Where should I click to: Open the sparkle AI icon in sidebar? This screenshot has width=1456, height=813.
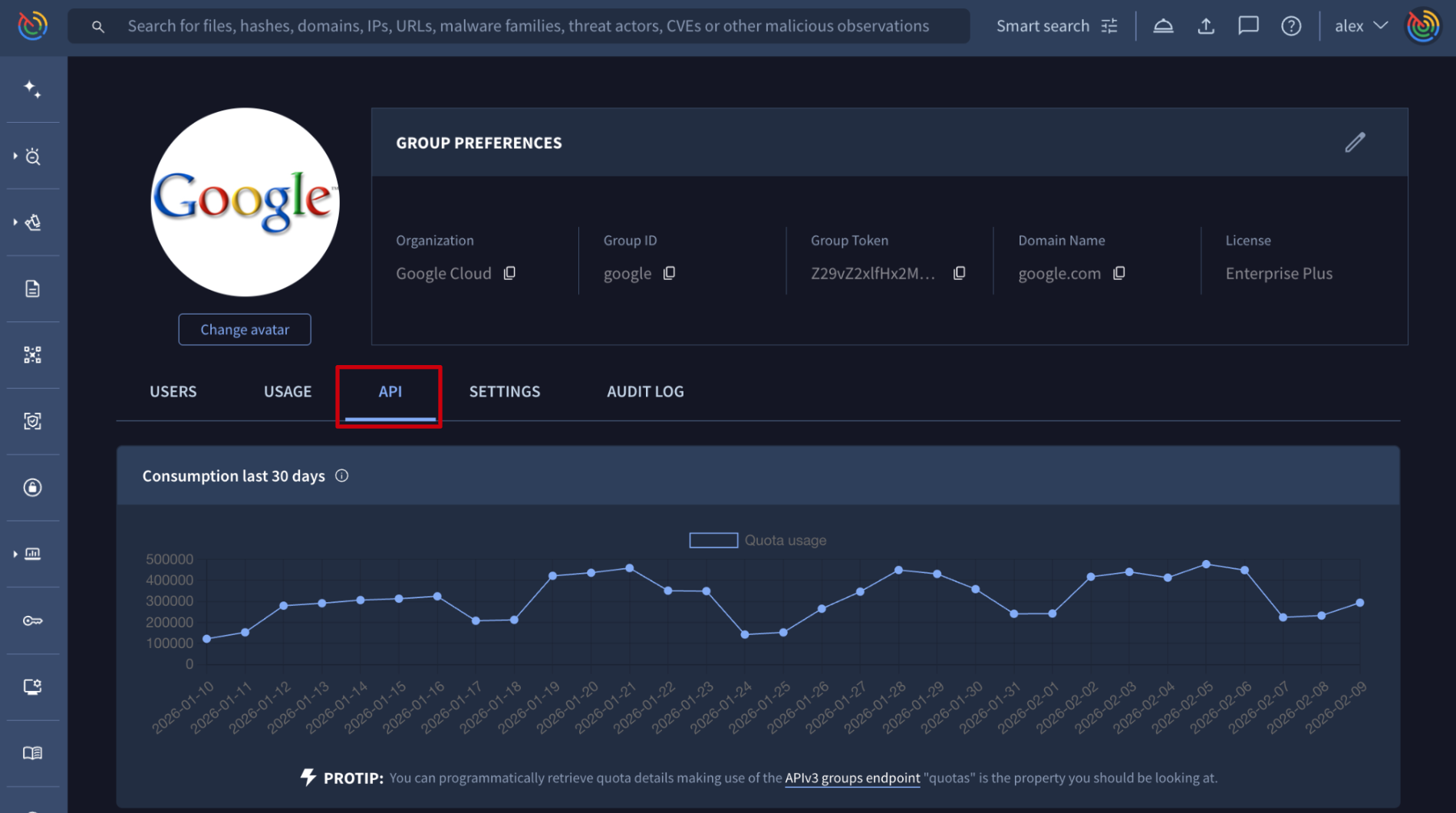tap(32, 89)
